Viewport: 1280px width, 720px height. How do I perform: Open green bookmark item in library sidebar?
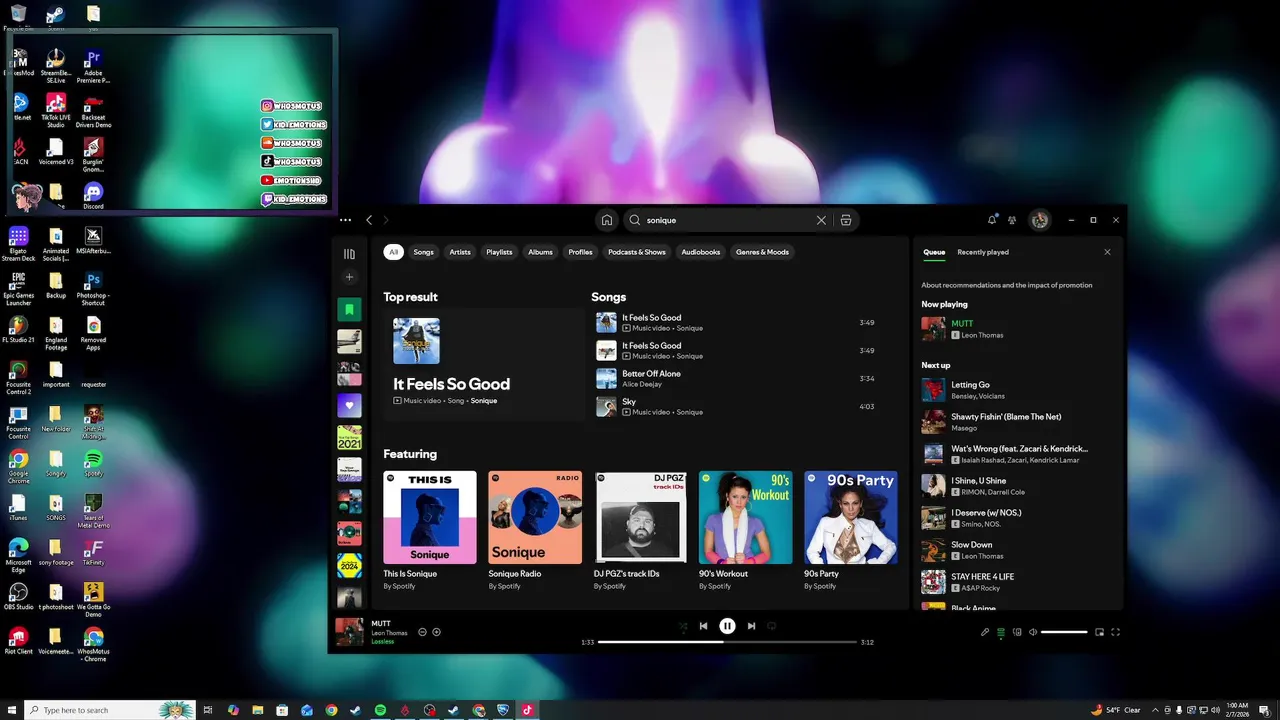(349, 309)
